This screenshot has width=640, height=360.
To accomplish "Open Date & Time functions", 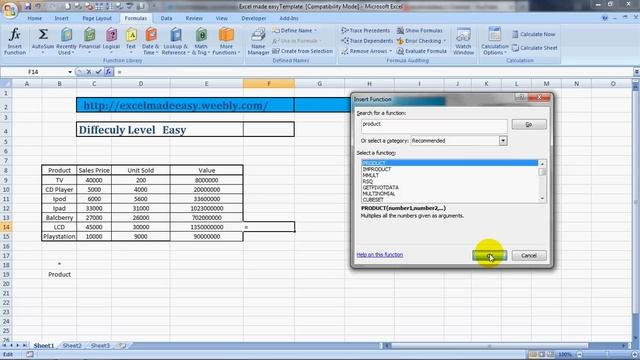I will 151,41.
